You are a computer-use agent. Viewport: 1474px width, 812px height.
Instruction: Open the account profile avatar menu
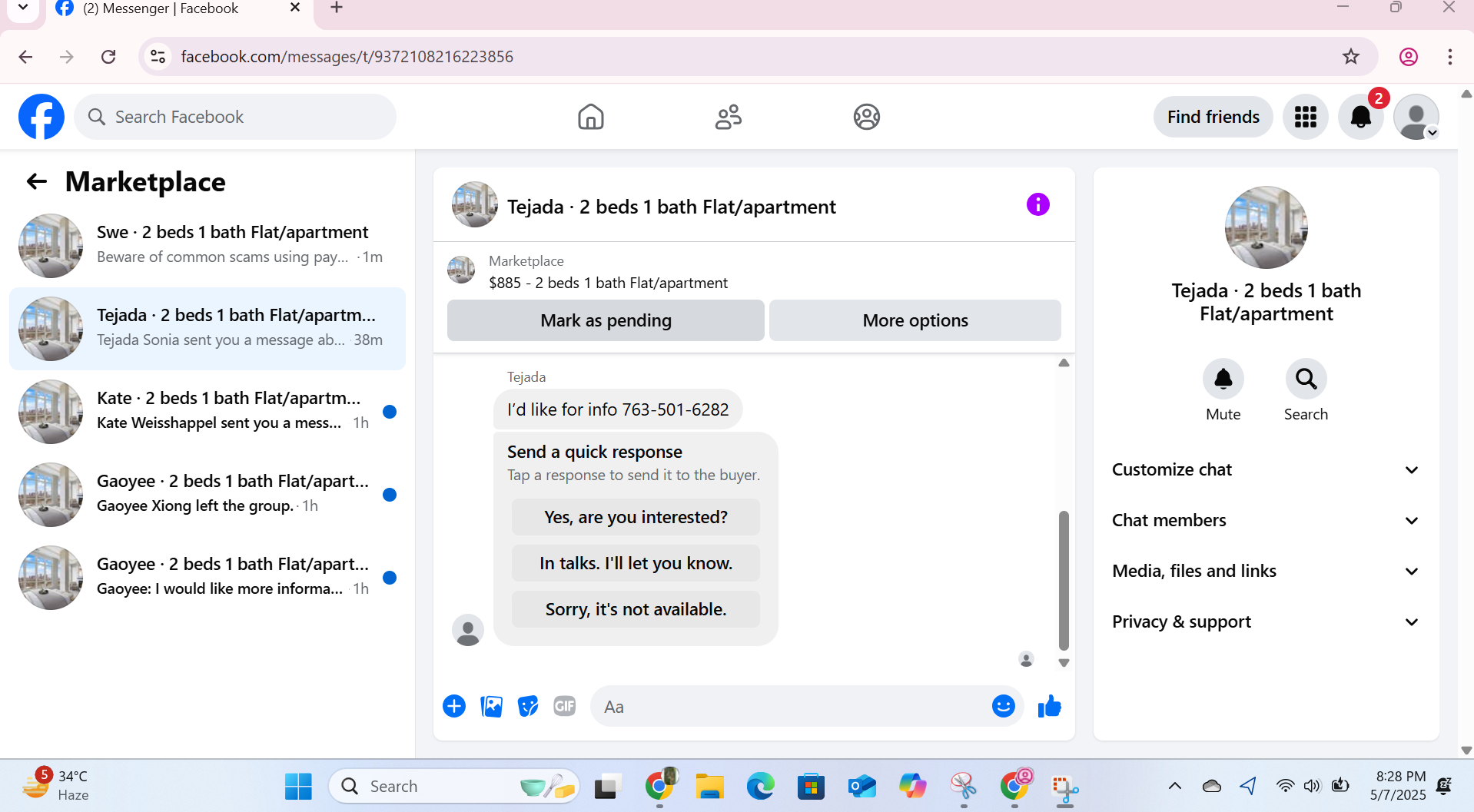click(1416, 117)
